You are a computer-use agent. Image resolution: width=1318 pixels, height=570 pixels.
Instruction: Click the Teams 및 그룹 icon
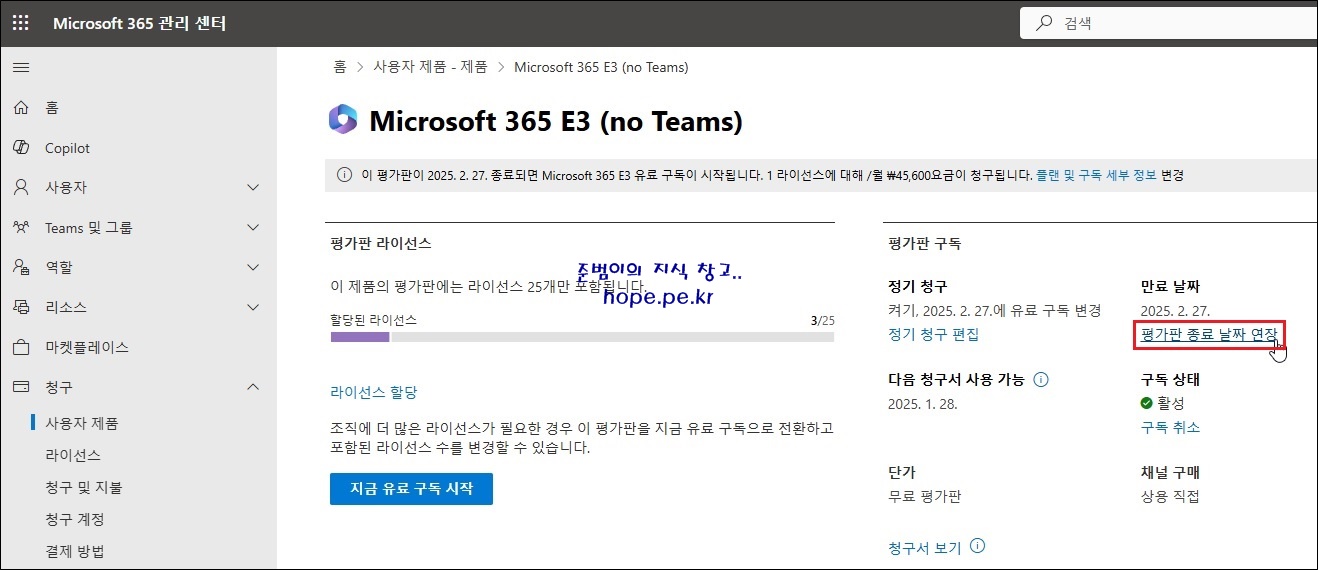coord(20,227)
